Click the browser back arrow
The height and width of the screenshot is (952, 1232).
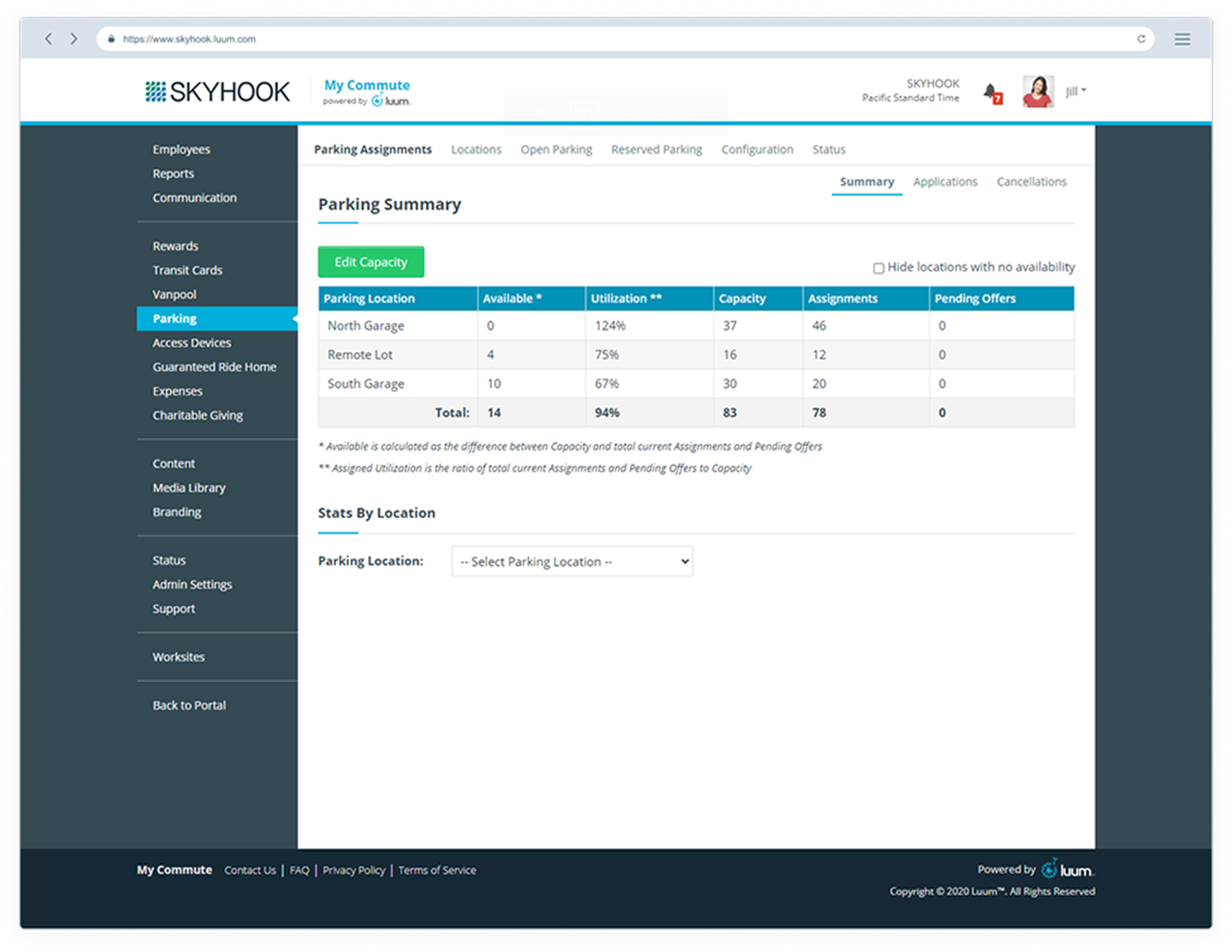coord(48,39)
